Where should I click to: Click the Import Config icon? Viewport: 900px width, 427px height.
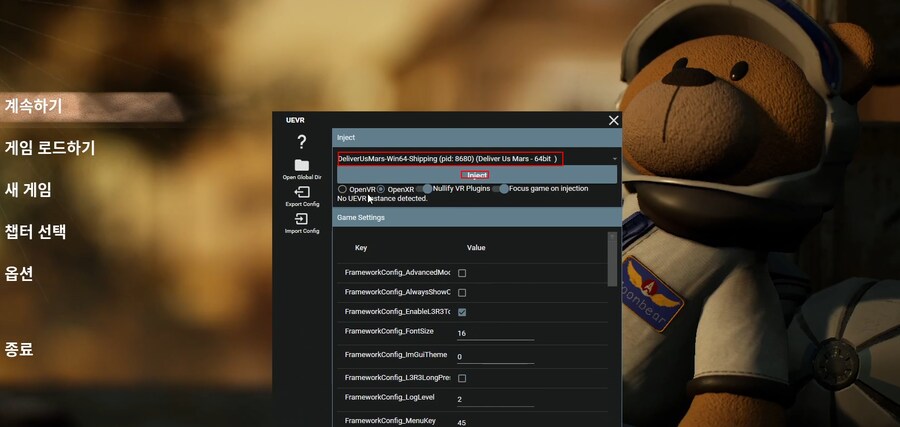301,219
